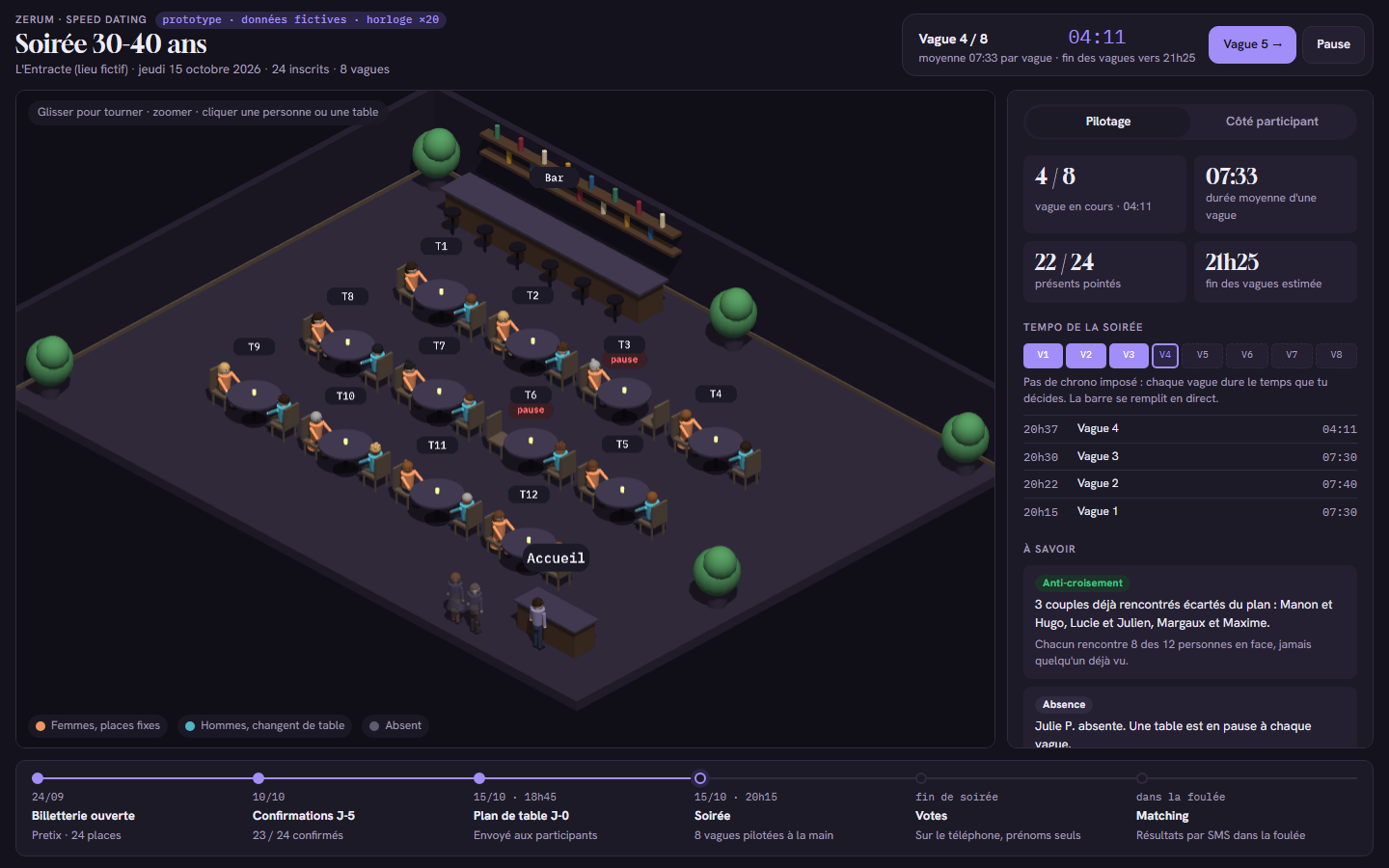Click the Pause button

point(1333,44)
